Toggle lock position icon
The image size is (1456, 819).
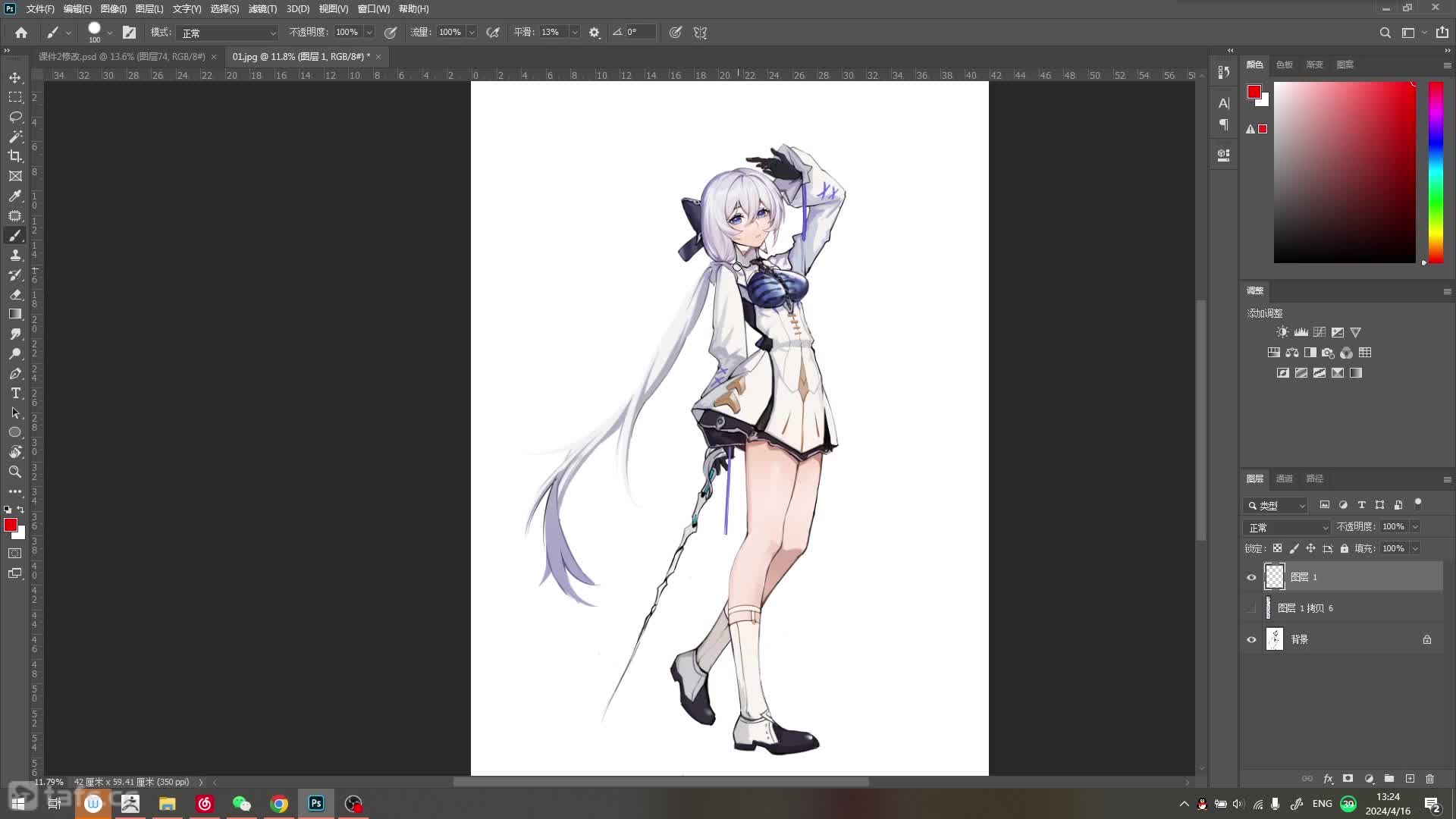pos(1311,548)
